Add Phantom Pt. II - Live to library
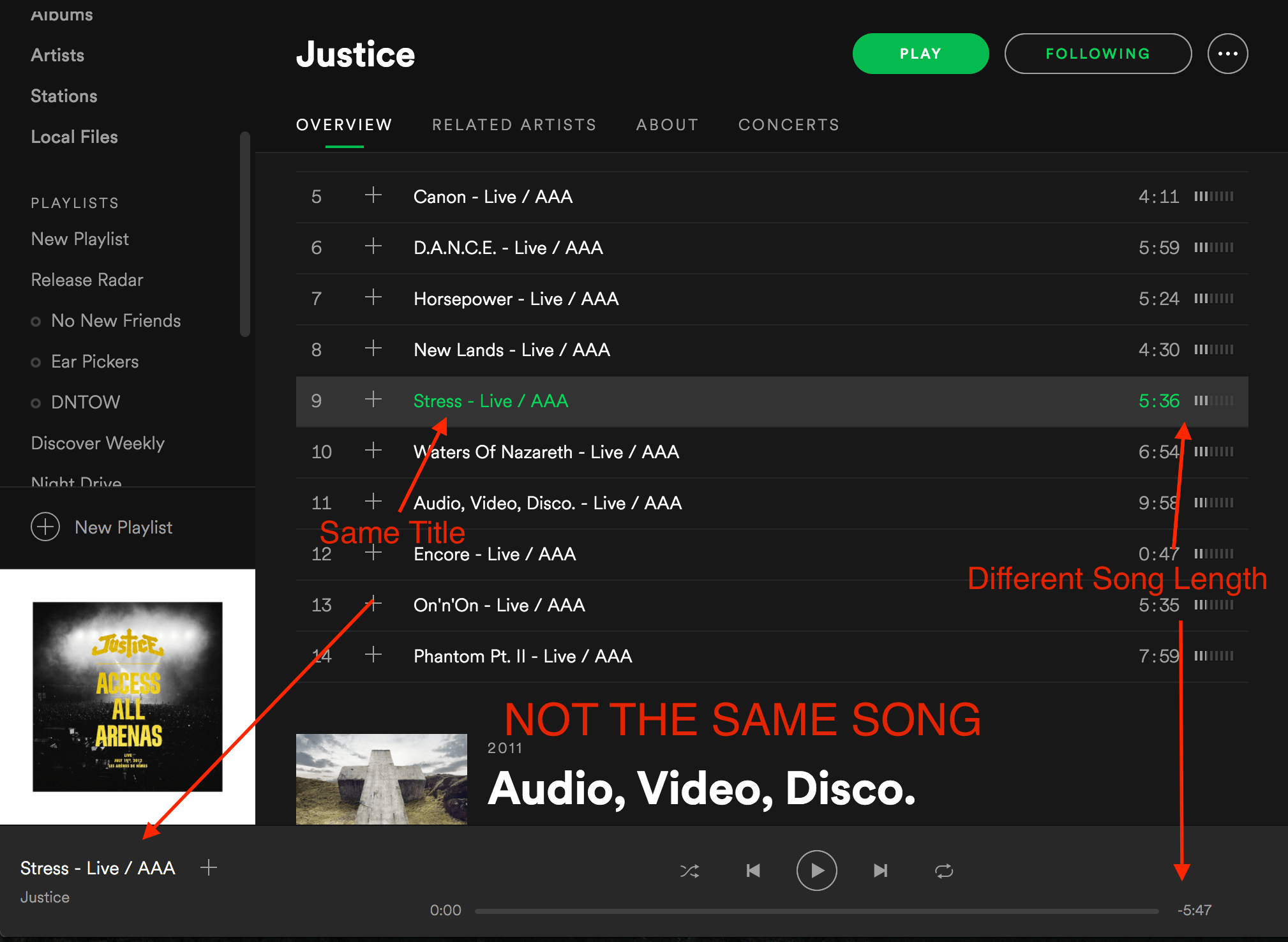The width and height of the screenshot is (1288, 942). (373, 654)
